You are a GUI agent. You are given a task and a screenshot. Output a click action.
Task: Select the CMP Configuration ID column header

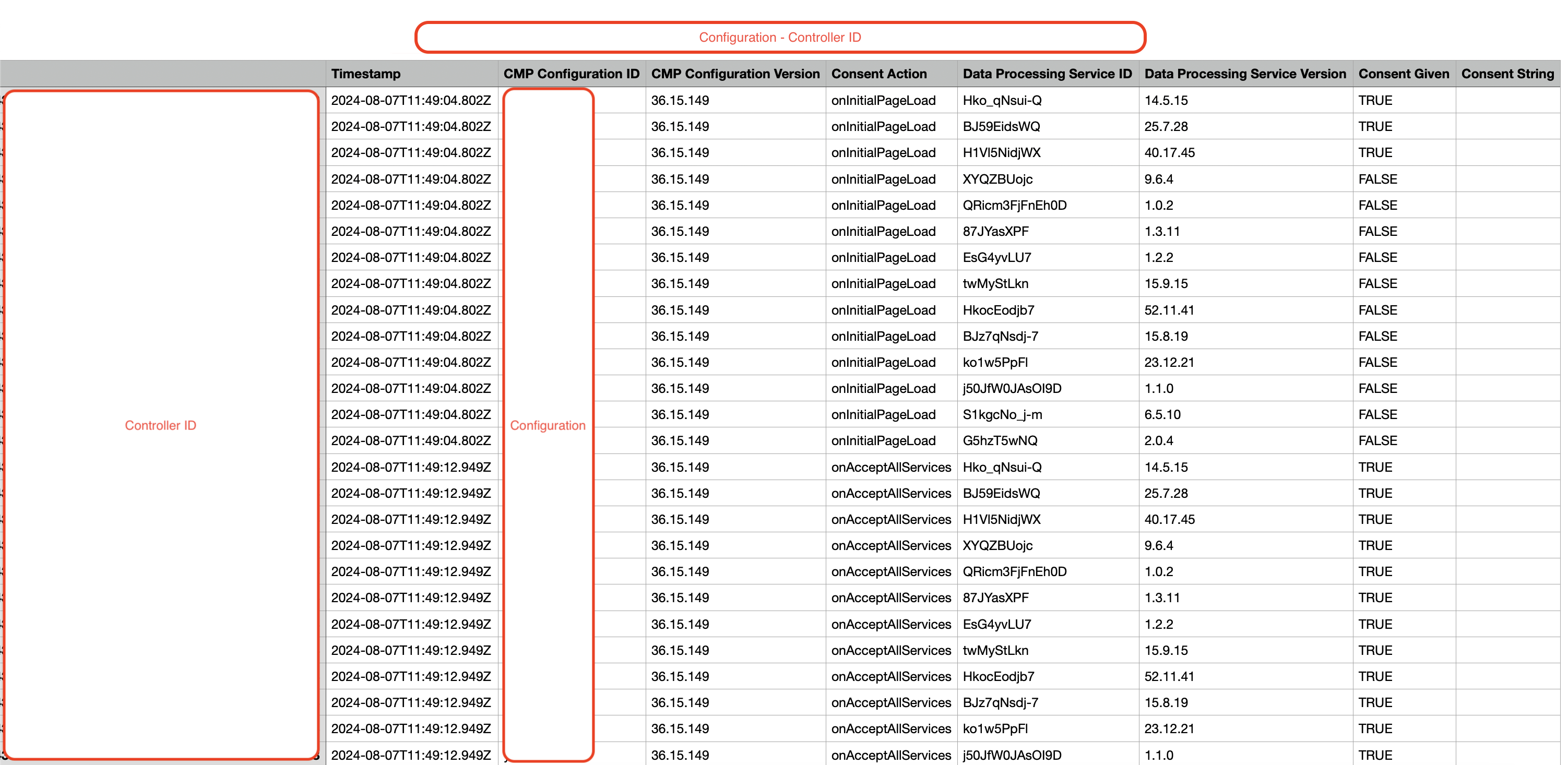pyautogui.click(x=571, y=74)
